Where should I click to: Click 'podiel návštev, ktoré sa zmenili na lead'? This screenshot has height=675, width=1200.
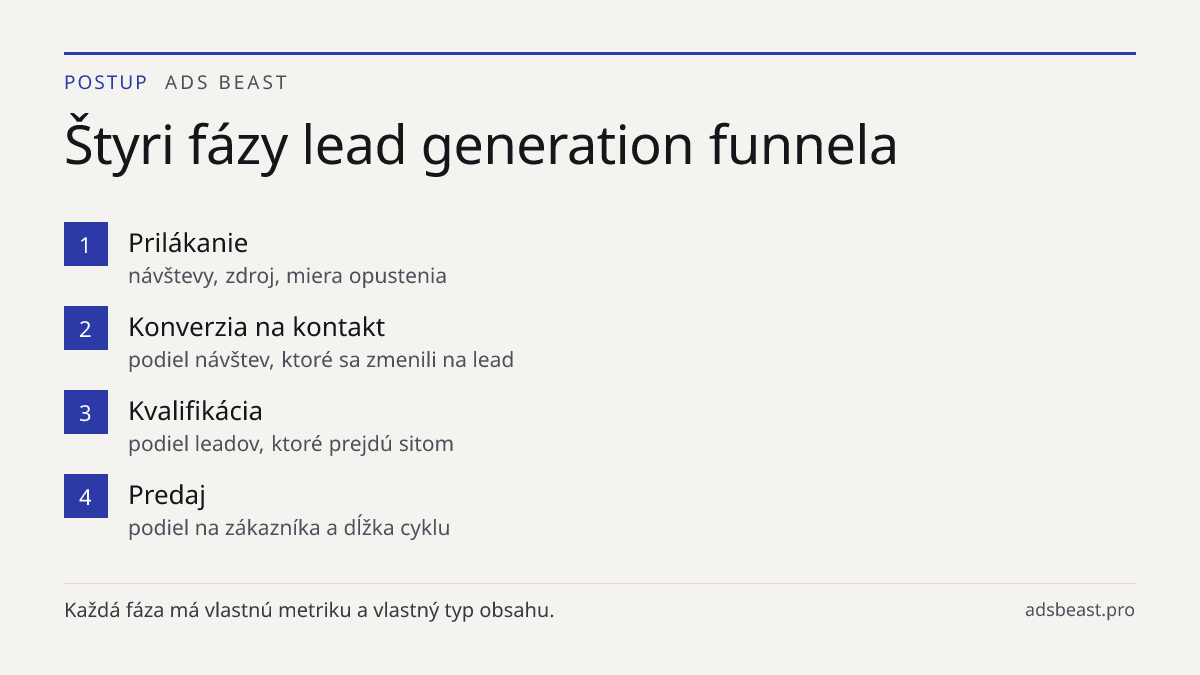point(321,360)
